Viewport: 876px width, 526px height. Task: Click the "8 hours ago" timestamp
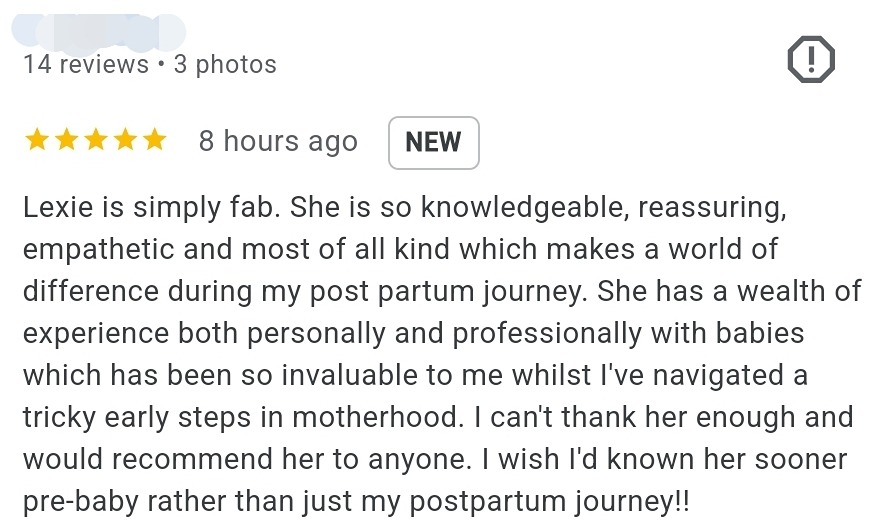click(278, 142)
